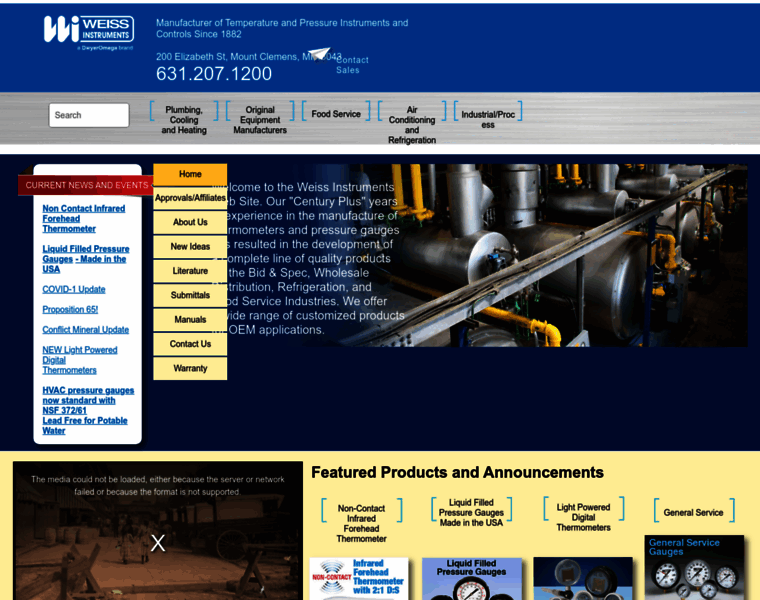The width and height of the screenshot is (760, 600).
Task: Open the Proposition 65! link
Action: click(70, 309)
